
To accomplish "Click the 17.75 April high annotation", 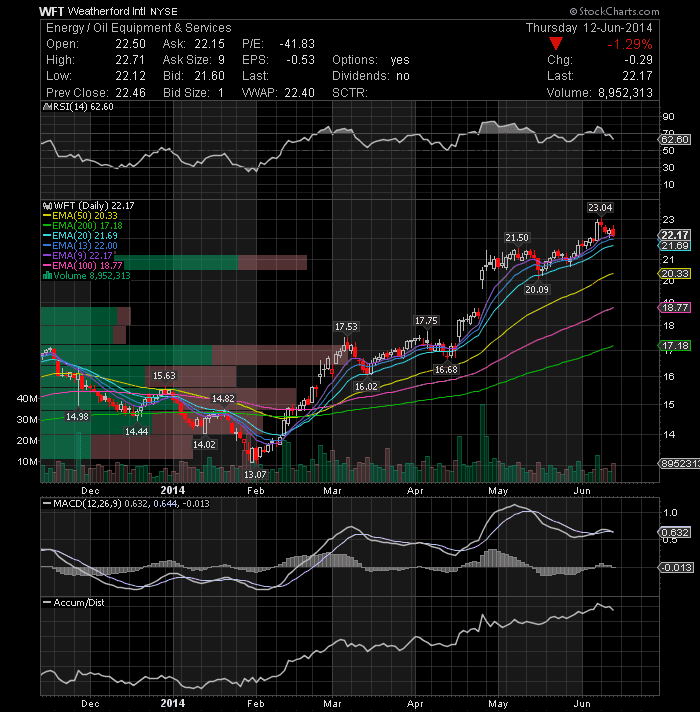I will pyautogui.click(x=426, y=321).
